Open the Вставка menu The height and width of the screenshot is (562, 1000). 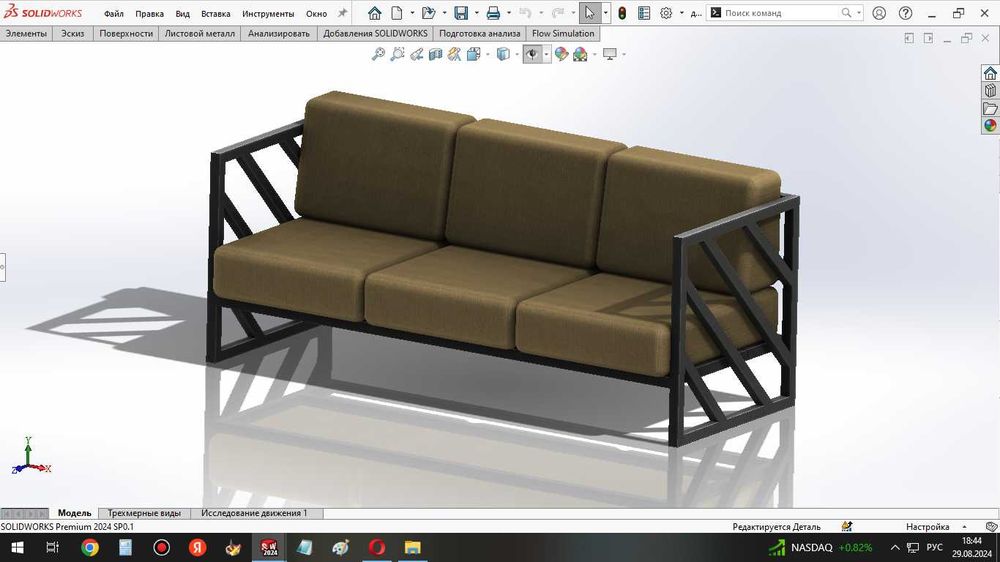(x=216, y=13)
